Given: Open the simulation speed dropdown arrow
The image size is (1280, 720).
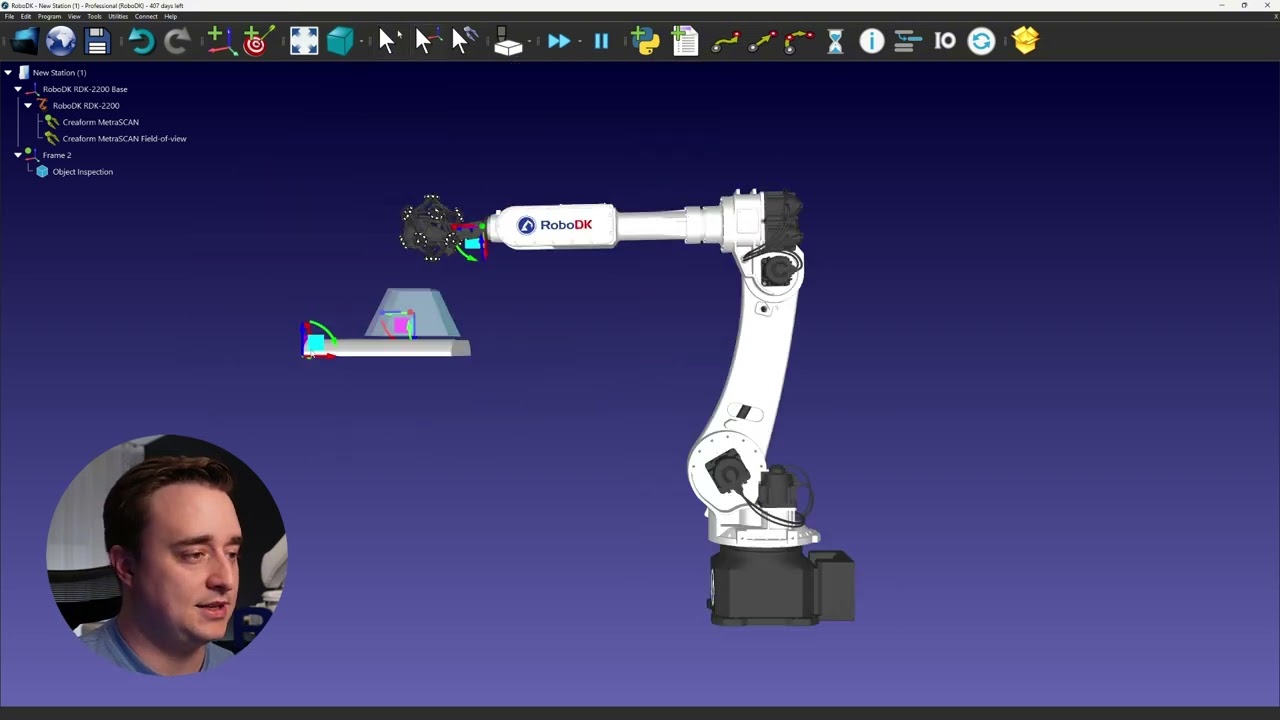Looking at the screenshot, I should (578, 41).
